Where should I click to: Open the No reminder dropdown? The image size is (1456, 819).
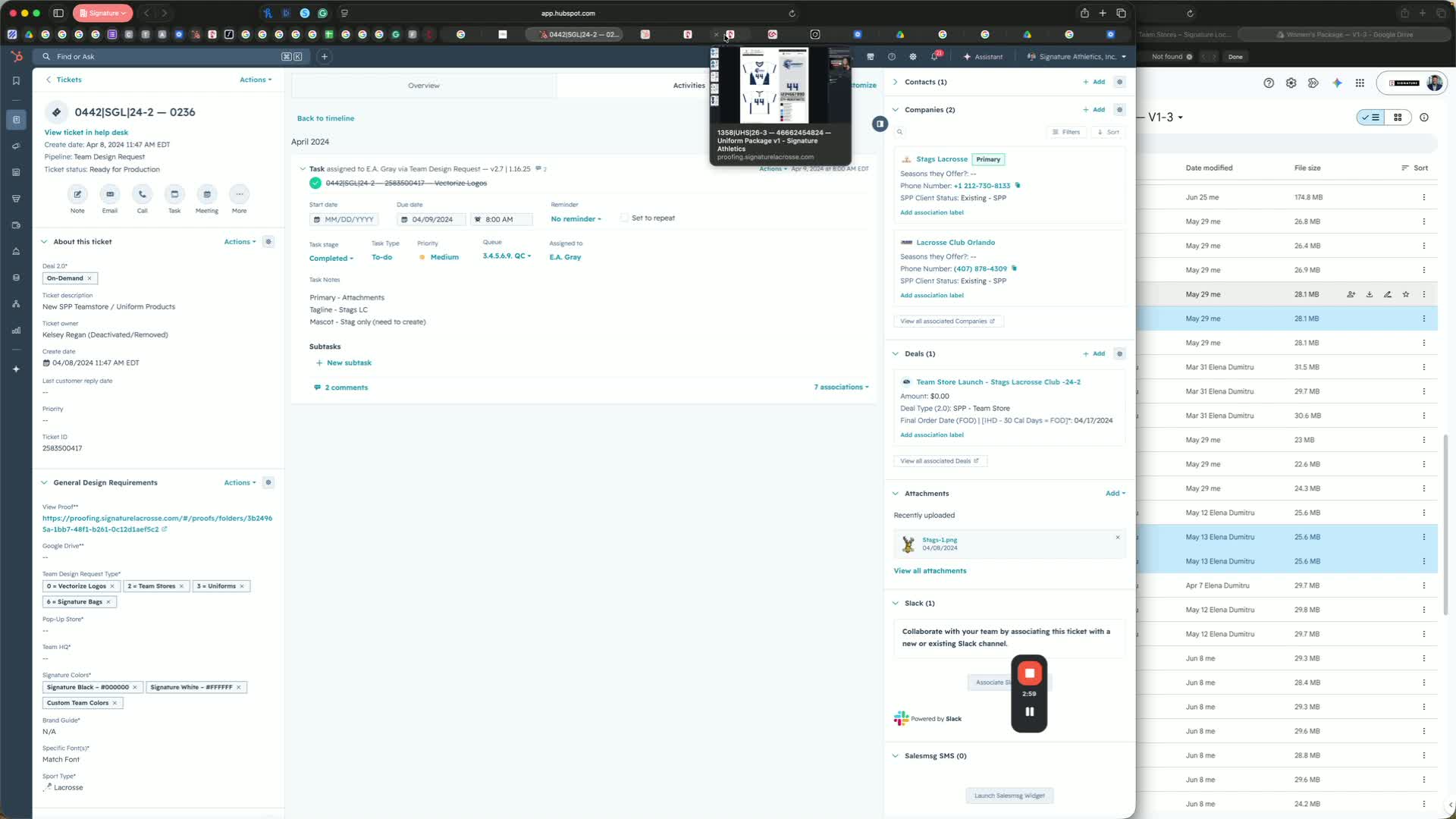576,219
